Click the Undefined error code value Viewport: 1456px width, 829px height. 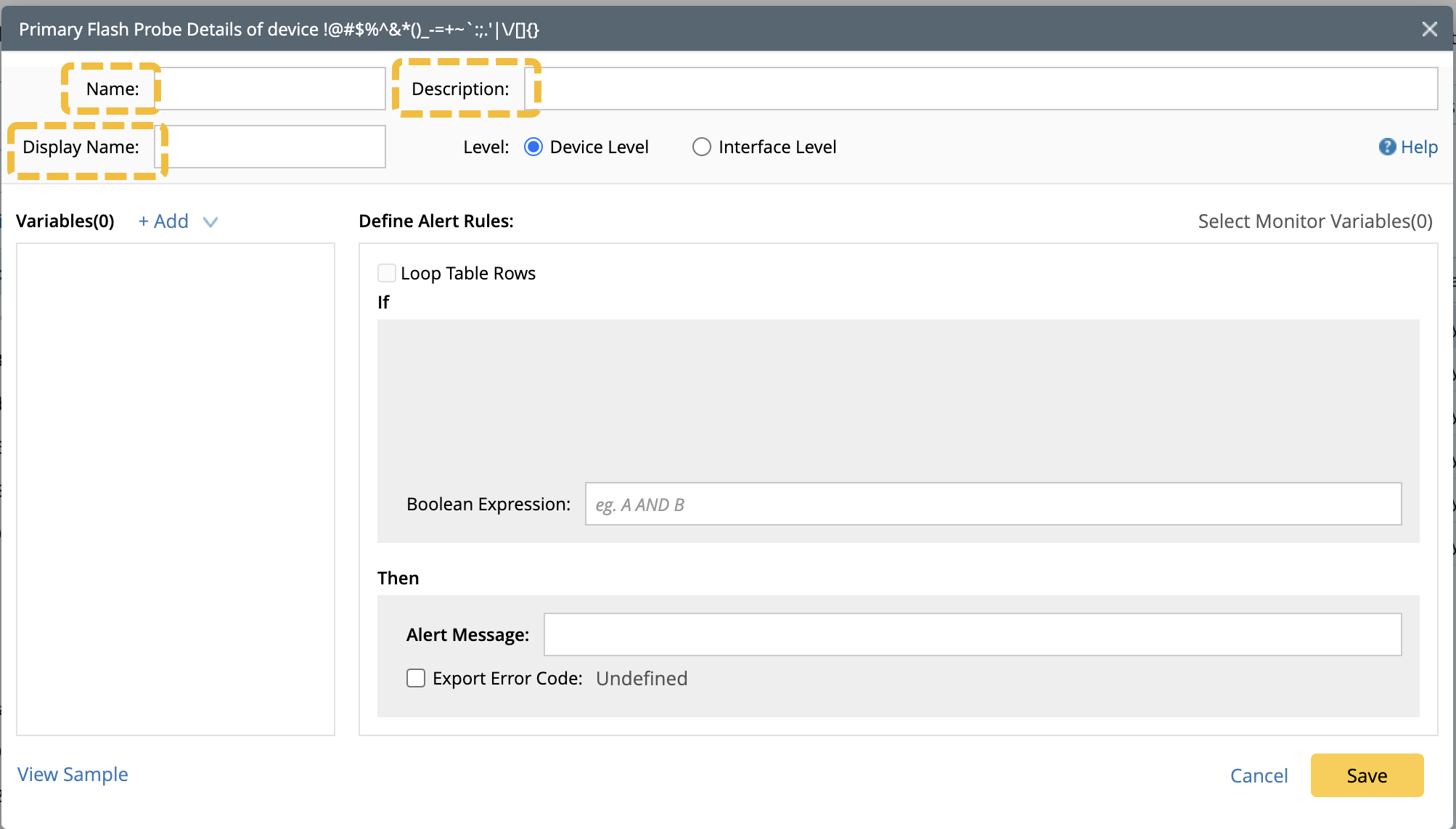[642, 678]
